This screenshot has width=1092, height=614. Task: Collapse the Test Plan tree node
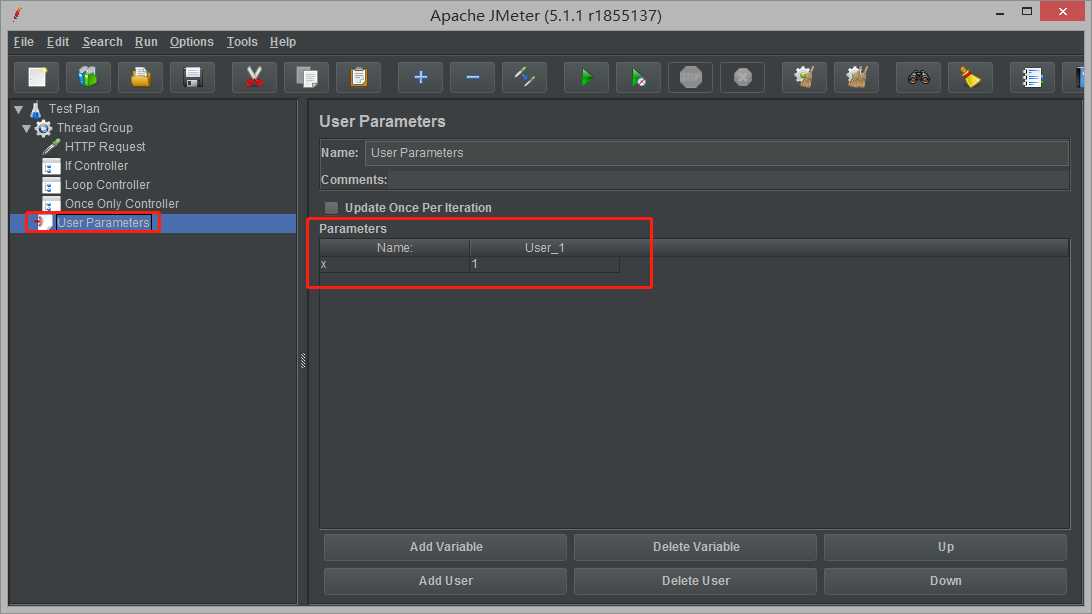coord(19,109)
